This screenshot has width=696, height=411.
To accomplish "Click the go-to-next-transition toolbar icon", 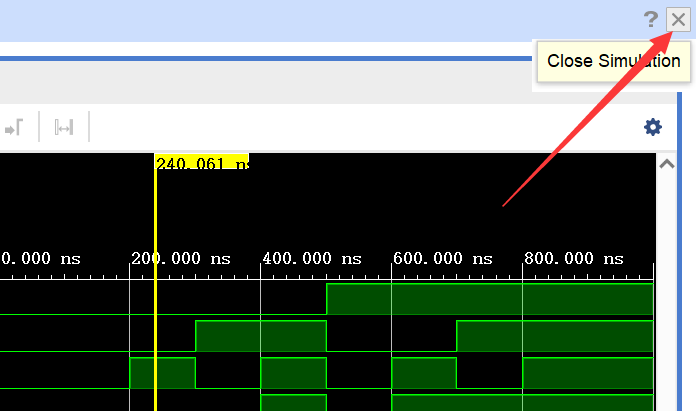I will tap(14, 128).
